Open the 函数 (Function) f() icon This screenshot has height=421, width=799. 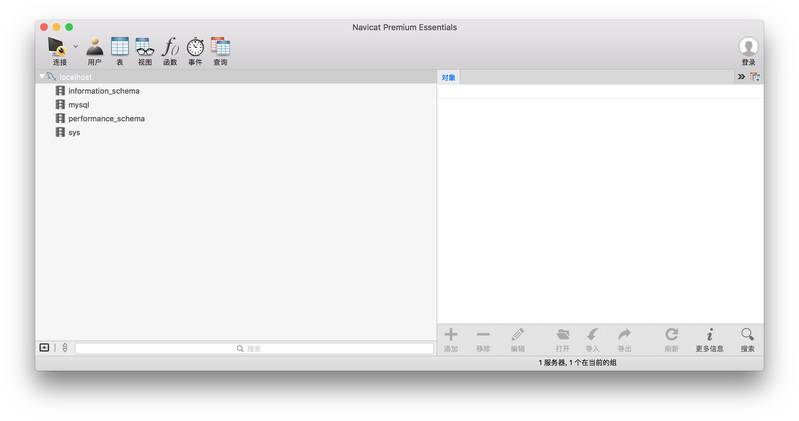click(x=170, y=46)
